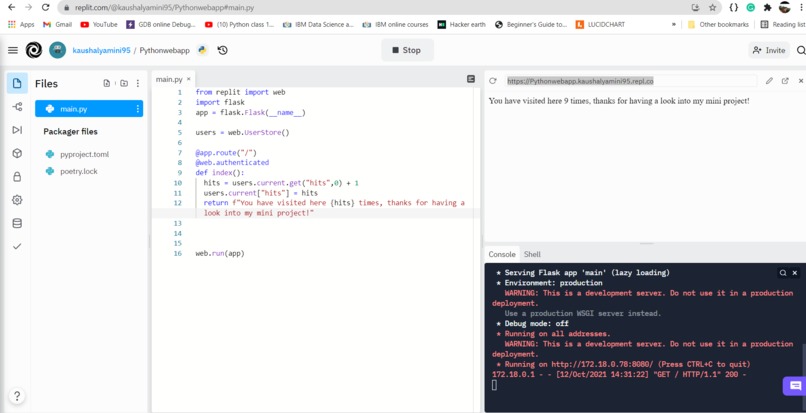Image resolution: width=806 pixels, height=413 pixels.
Task: Open poetry.lock file
Action: 79,171
